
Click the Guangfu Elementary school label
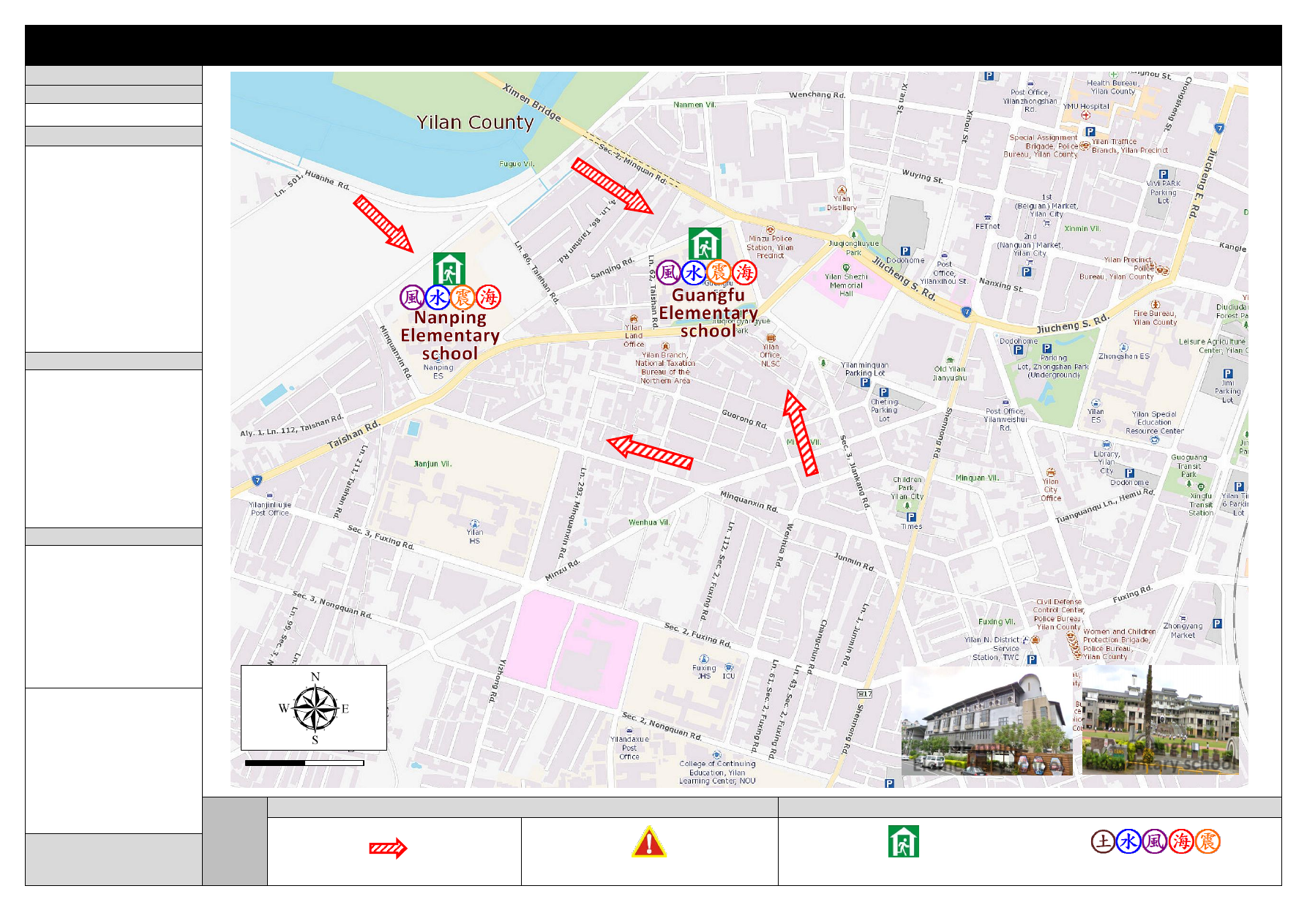[x=708, y=313]
